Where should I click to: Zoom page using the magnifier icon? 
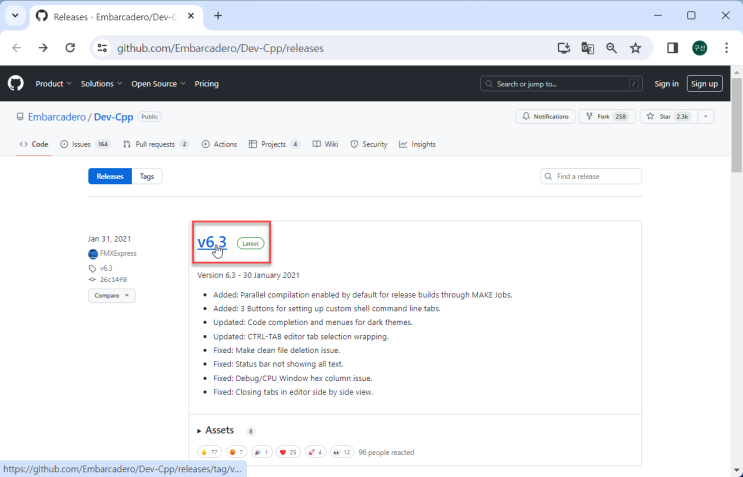coord(611,48)
